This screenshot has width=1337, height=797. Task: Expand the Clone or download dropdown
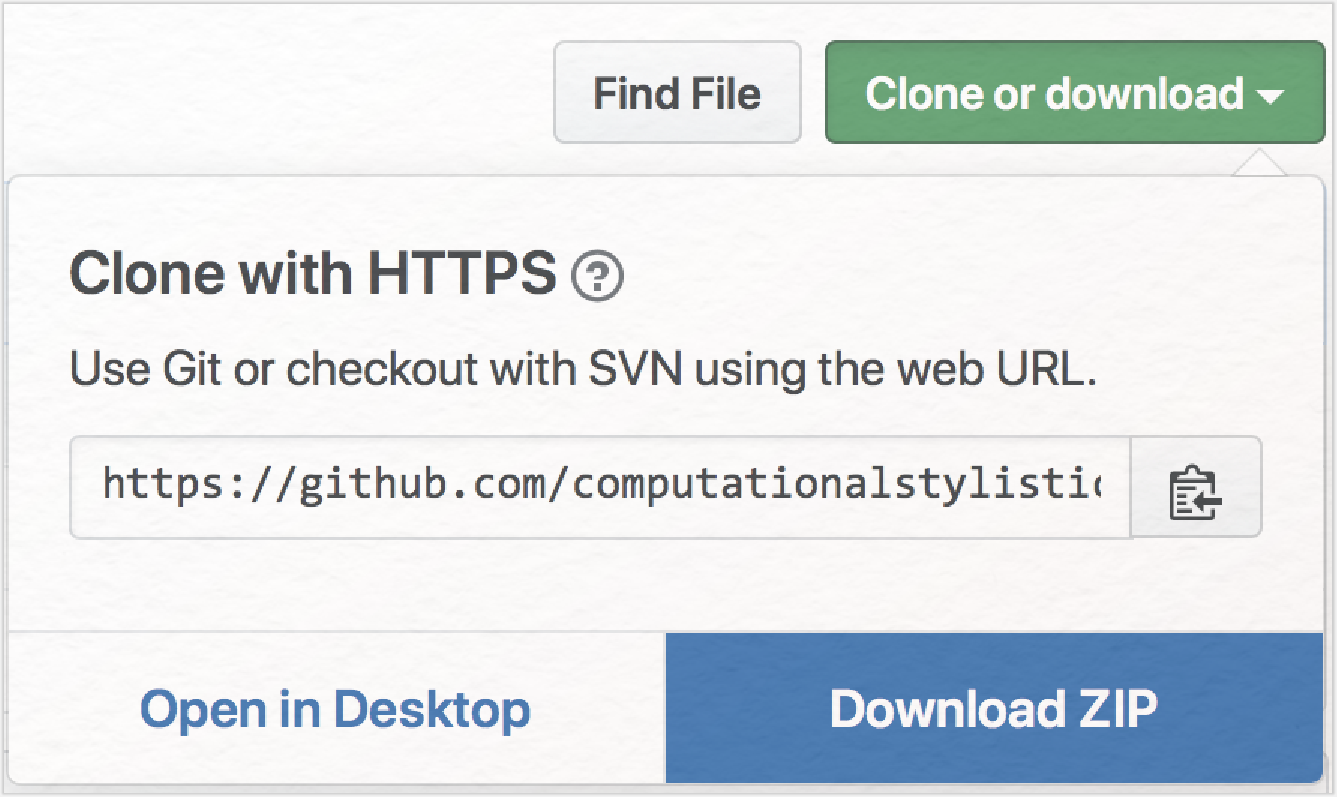click(x=1075, y=93)
